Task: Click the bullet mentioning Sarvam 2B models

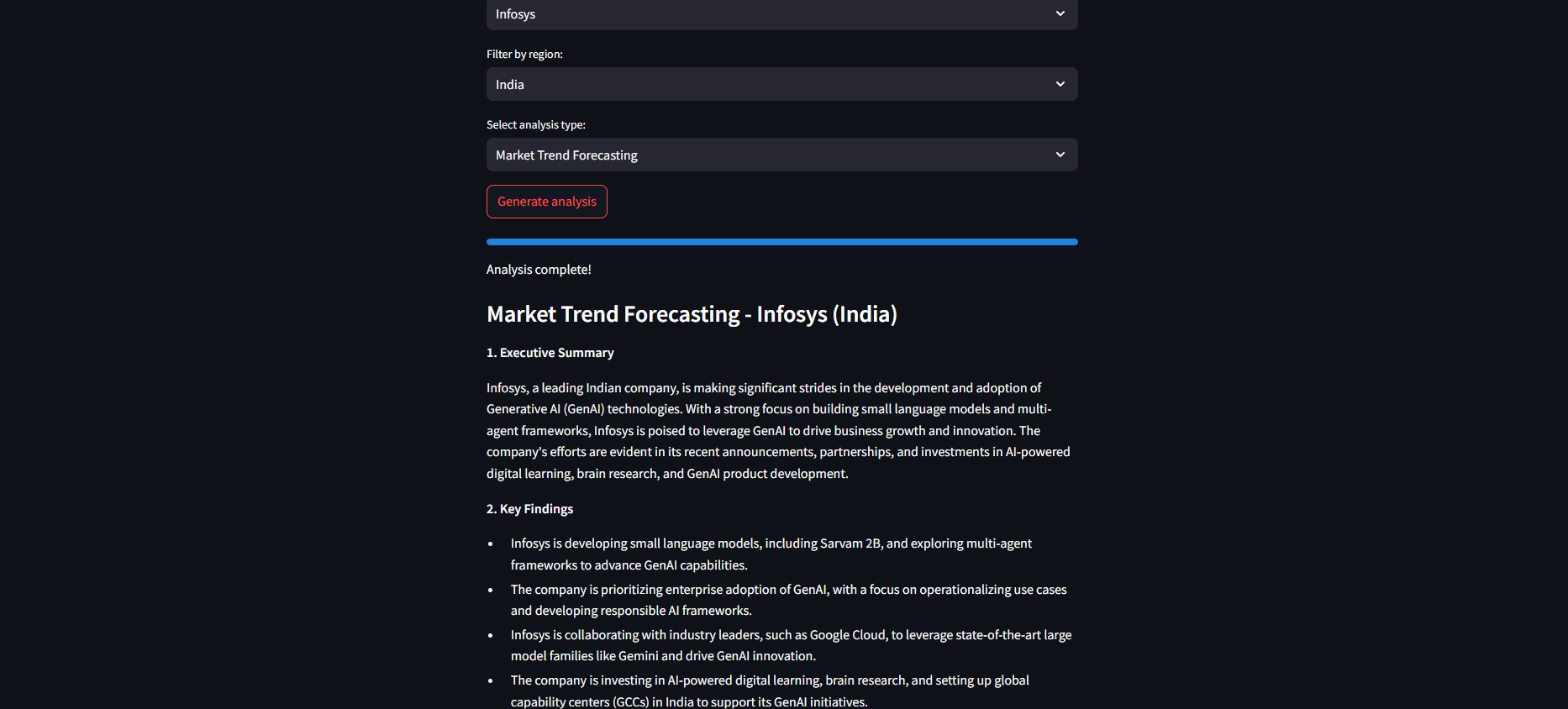Action: point(771,554)
